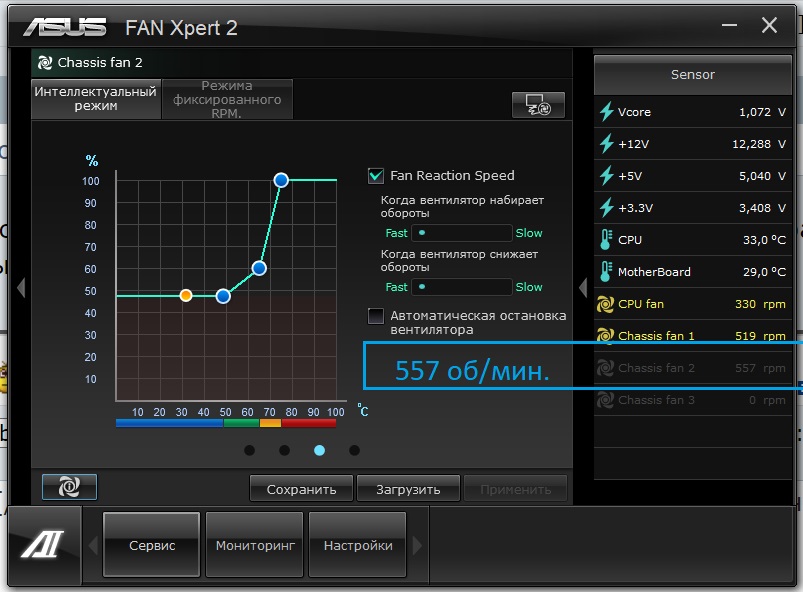Viewport: 803px width, 592px height.
Task: Click the Загрузить button
Action: coord(408,489)
